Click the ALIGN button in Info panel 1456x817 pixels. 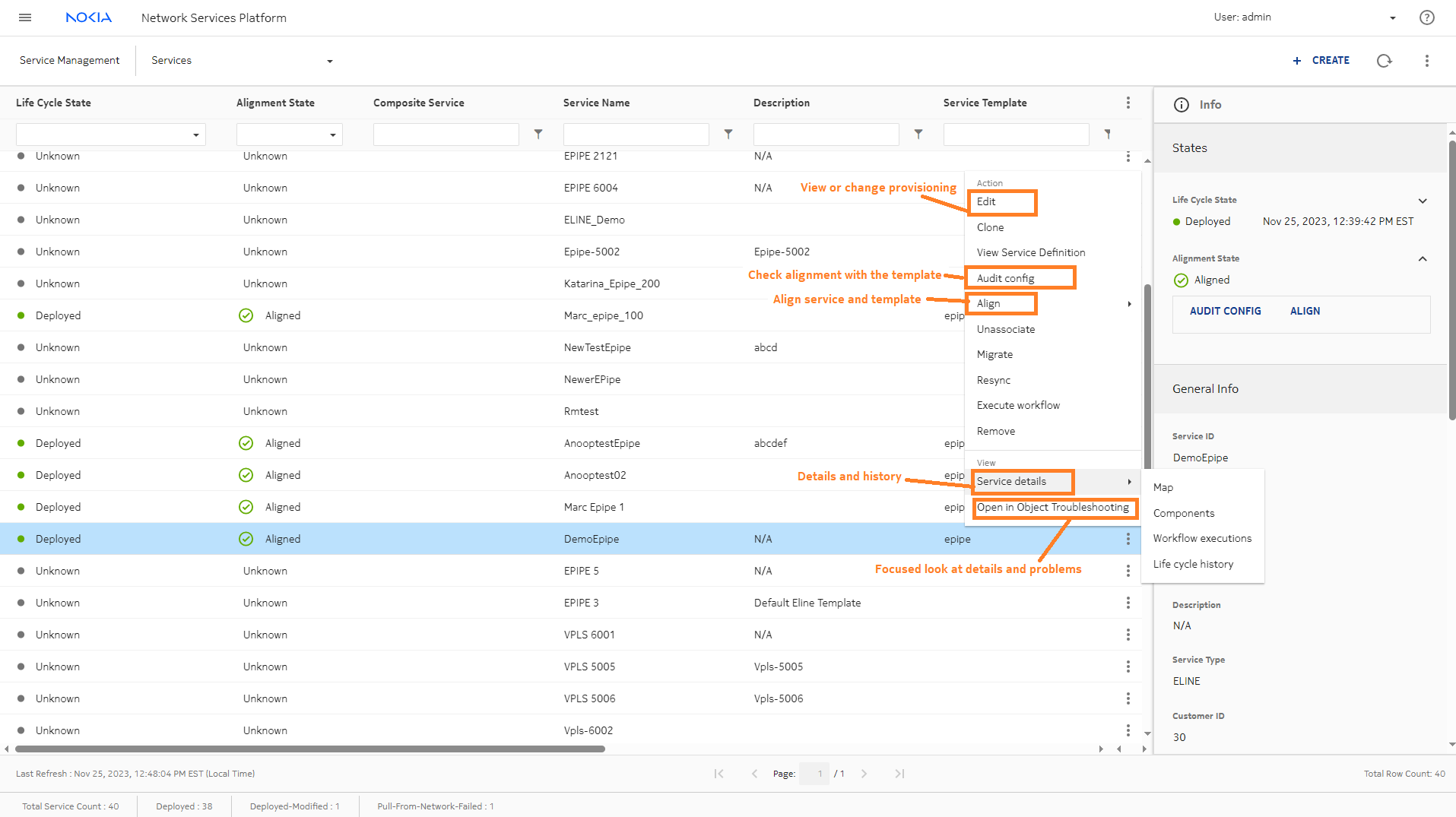1305,311
